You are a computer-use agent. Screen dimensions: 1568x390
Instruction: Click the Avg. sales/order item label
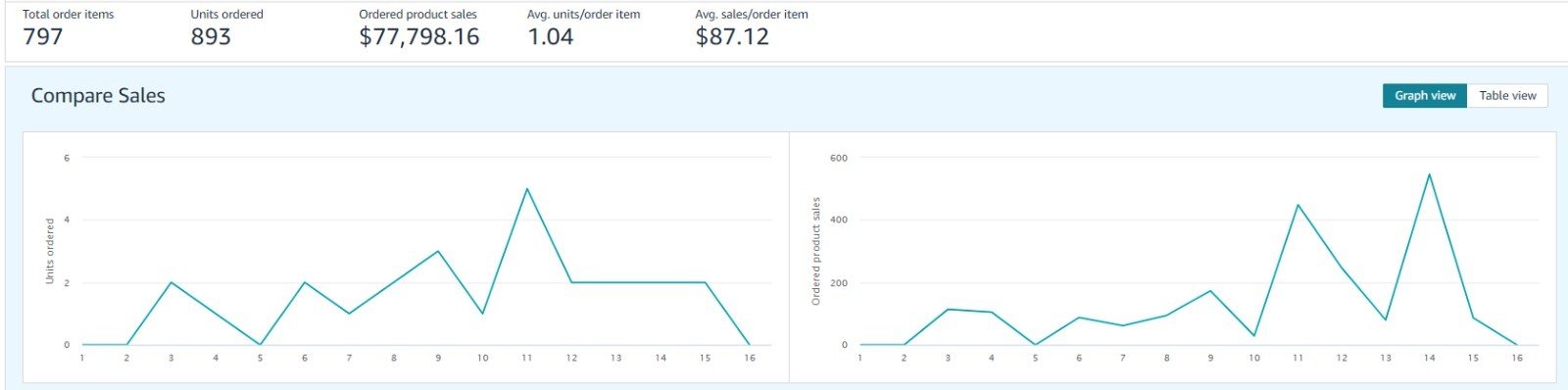pos(752,14)
